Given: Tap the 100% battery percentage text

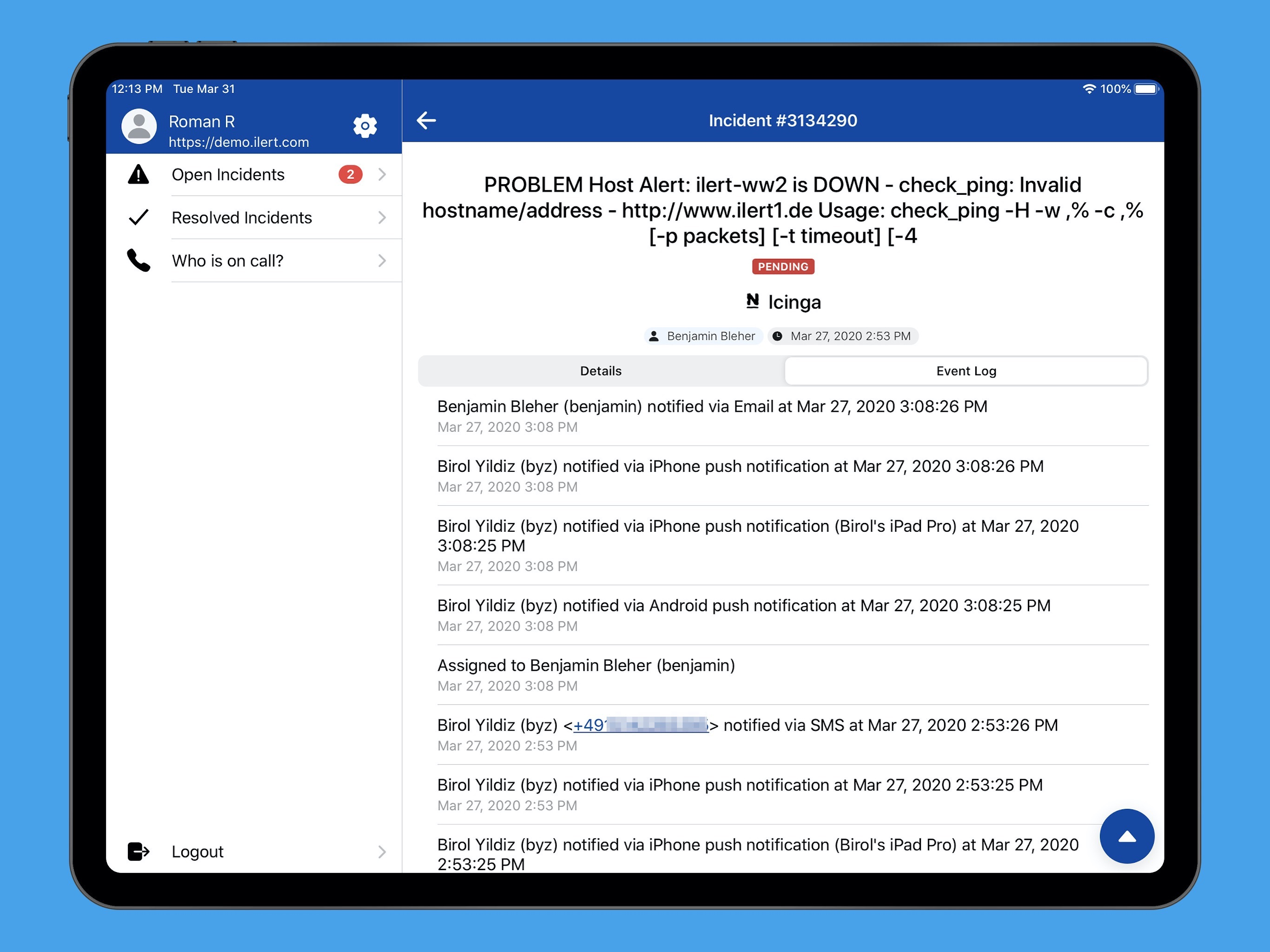Looking at the screenshot, I should tap(1115, 89).
